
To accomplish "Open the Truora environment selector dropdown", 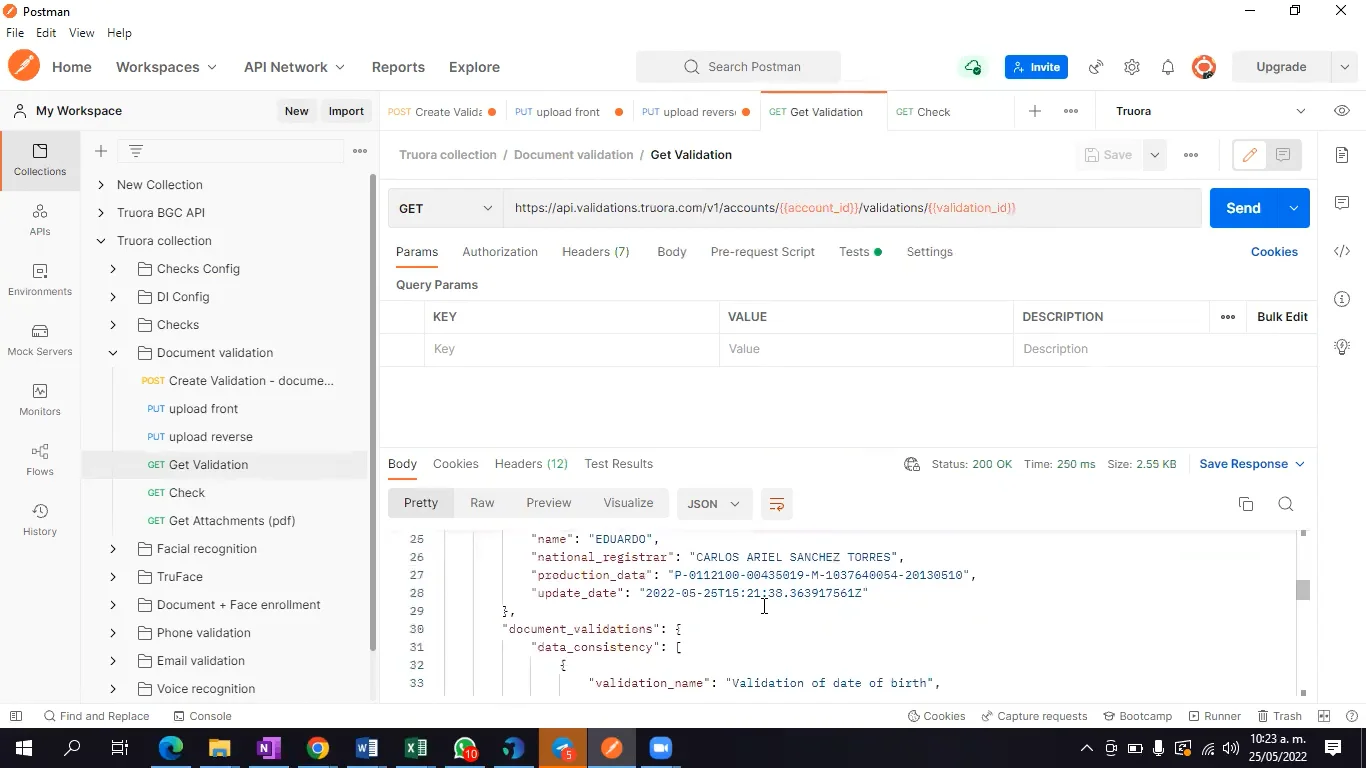I will pyautogui.click(x=1211, y=111).
